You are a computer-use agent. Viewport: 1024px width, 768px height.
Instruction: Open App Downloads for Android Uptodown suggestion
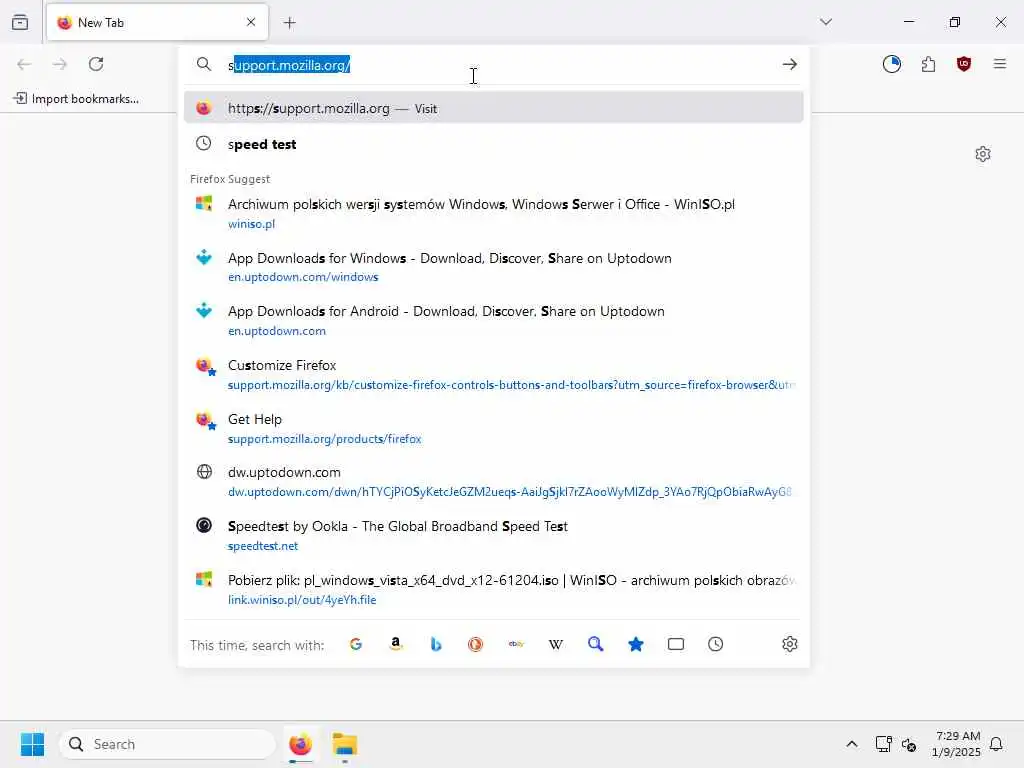(x=494, y=320)
